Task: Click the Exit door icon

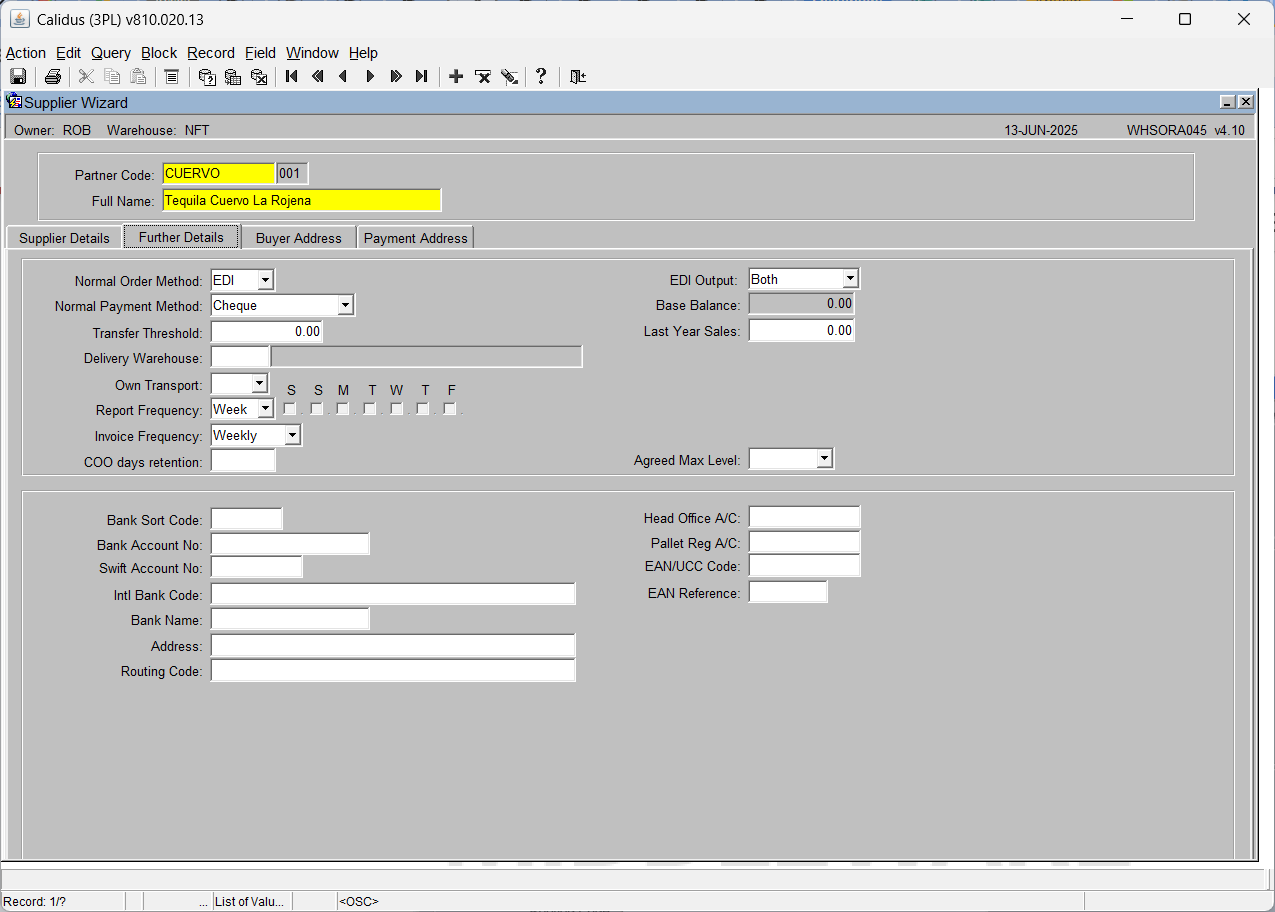Action: point(577,77)
